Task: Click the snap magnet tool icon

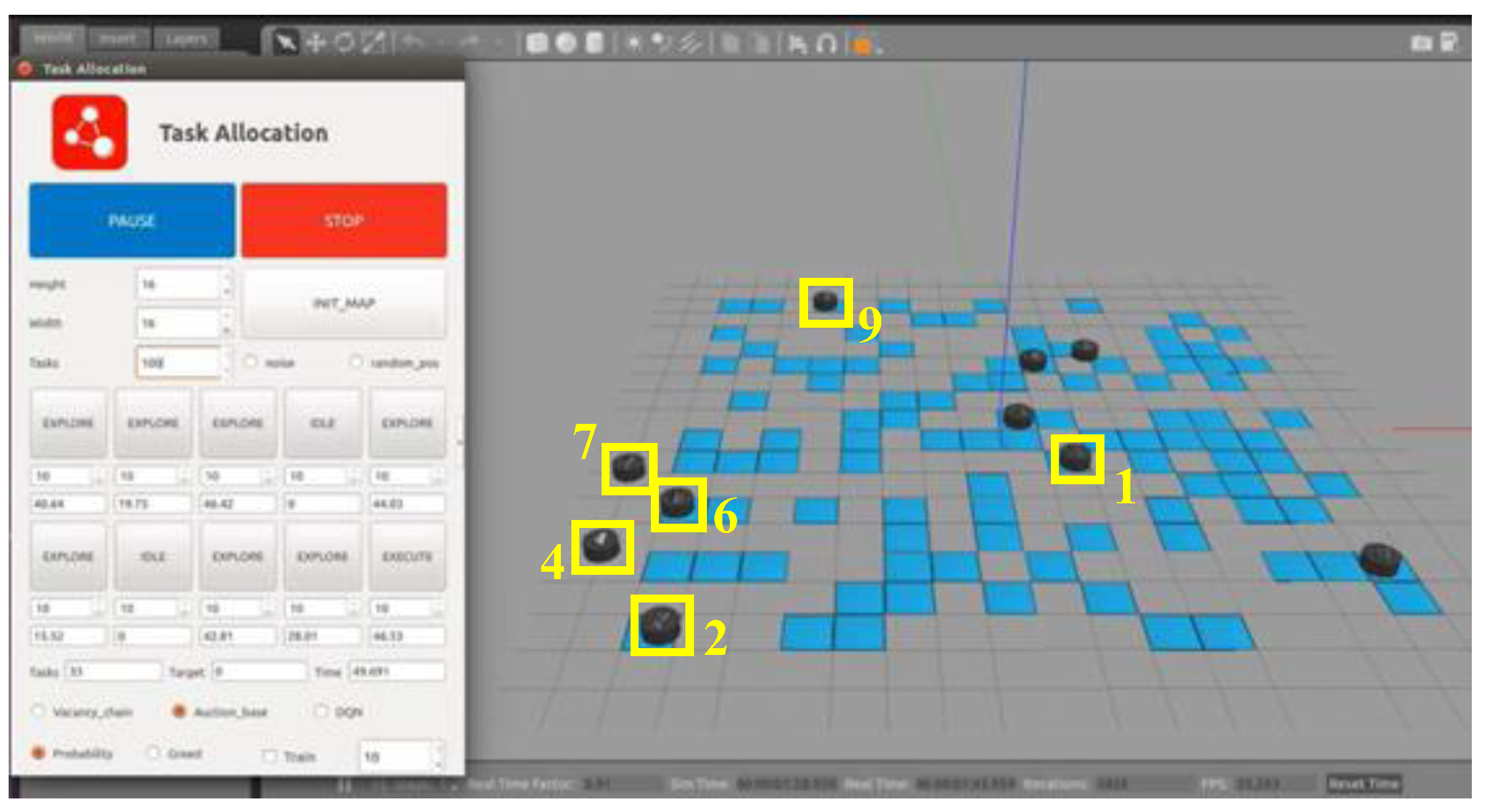Action: coord(826,44)
